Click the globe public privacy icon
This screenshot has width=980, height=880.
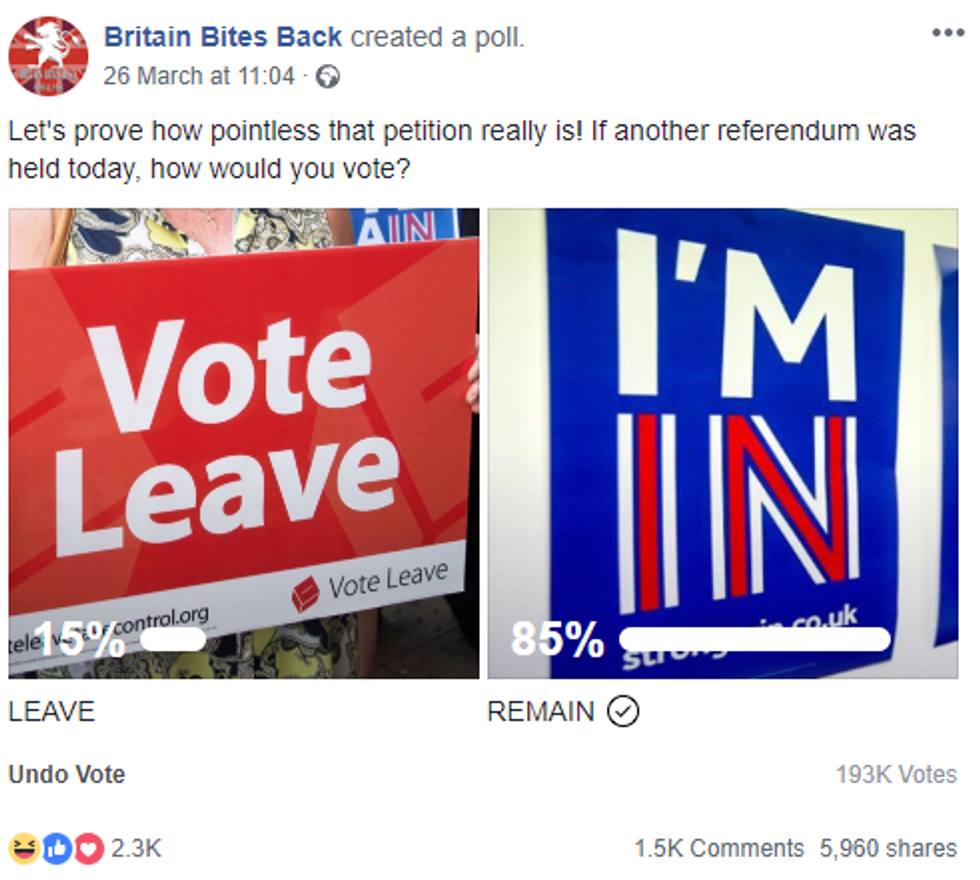[x=327, y=76]
